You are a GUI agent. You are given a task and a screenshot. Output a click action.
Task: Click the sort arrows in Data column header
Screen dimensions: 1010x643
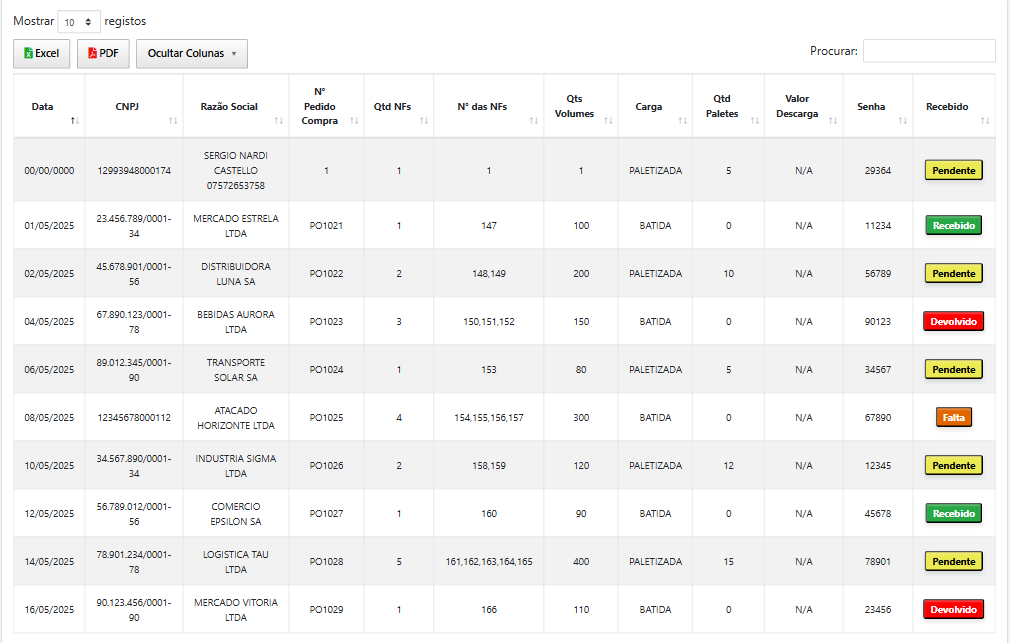(x=74, y=120)
